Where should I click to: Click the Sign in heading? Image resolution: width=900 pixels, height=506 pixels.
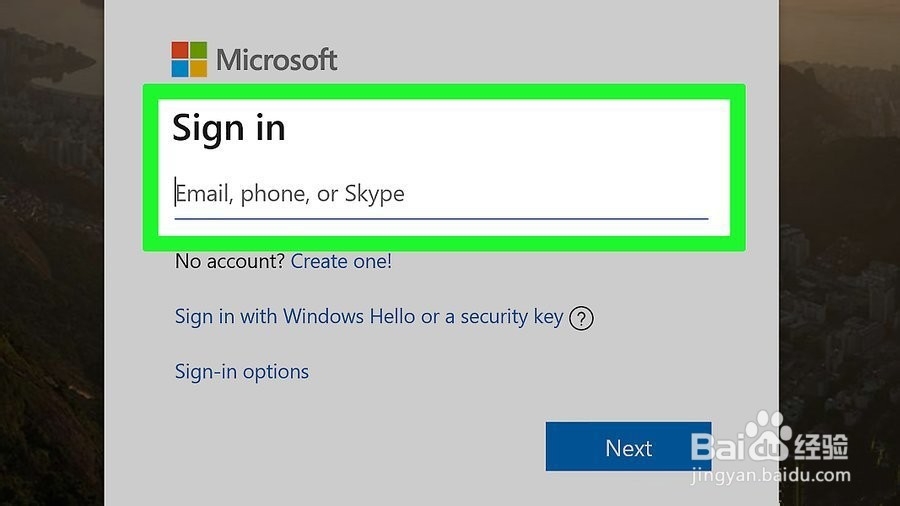[x=228, y=128]
